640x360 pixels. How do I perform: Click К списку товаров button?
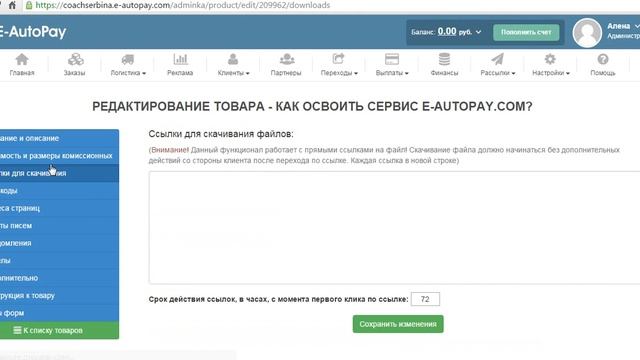(59, 330)
